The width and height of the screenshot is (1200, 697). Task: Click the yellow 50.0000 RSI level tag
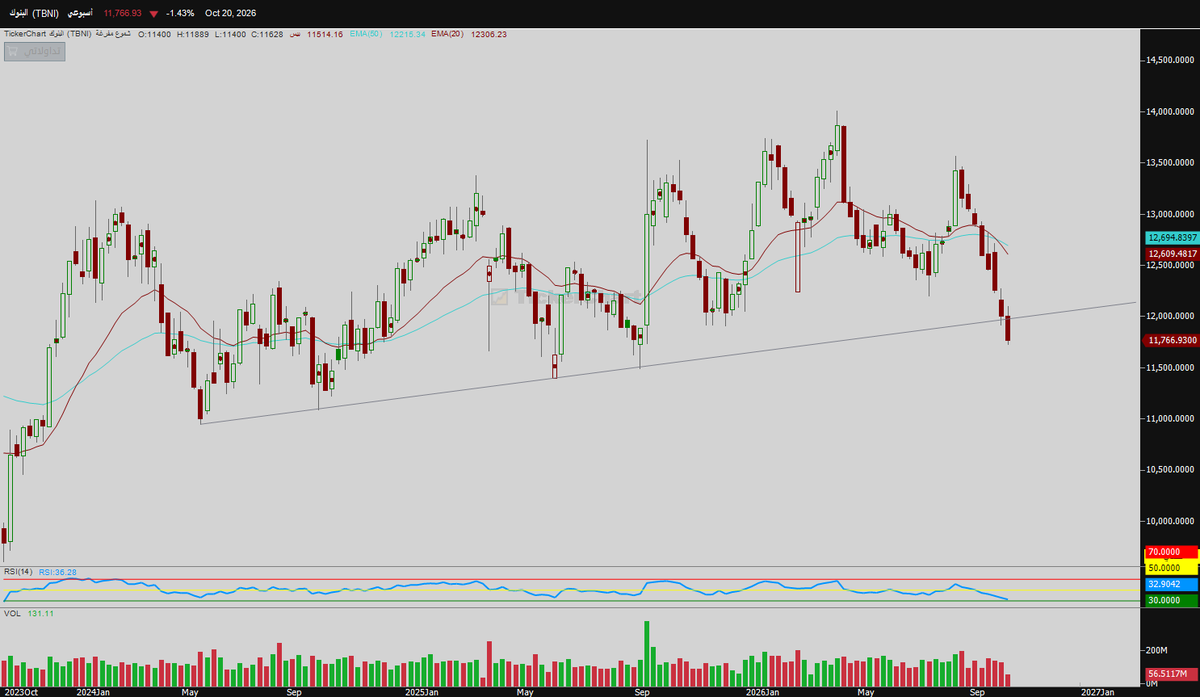coord(1172,567)
